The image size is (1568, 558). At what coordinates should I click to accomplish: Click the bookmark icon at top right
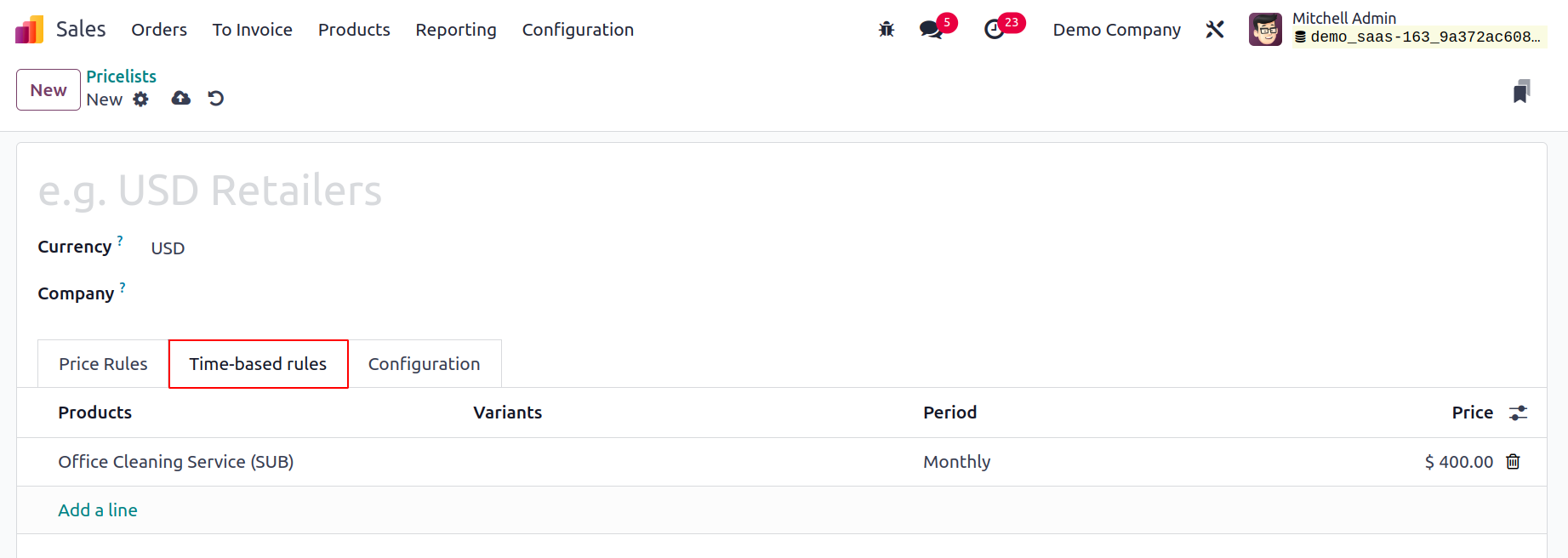(1522, 91)
